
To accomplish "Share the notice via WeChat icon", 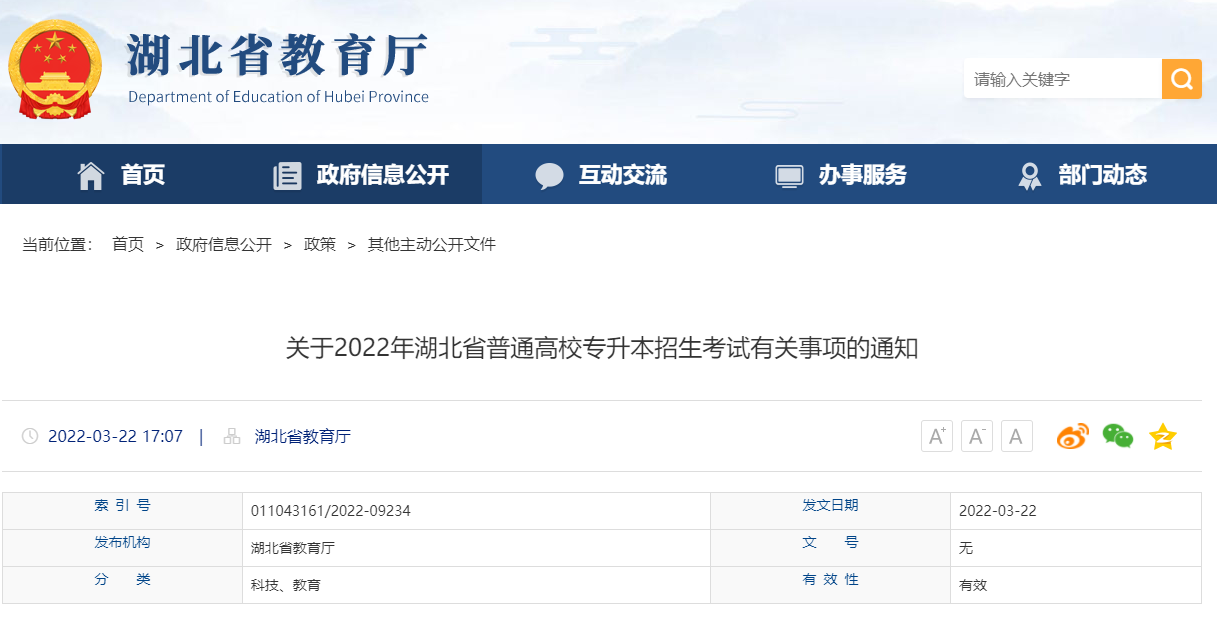I will coord(1117,436).
